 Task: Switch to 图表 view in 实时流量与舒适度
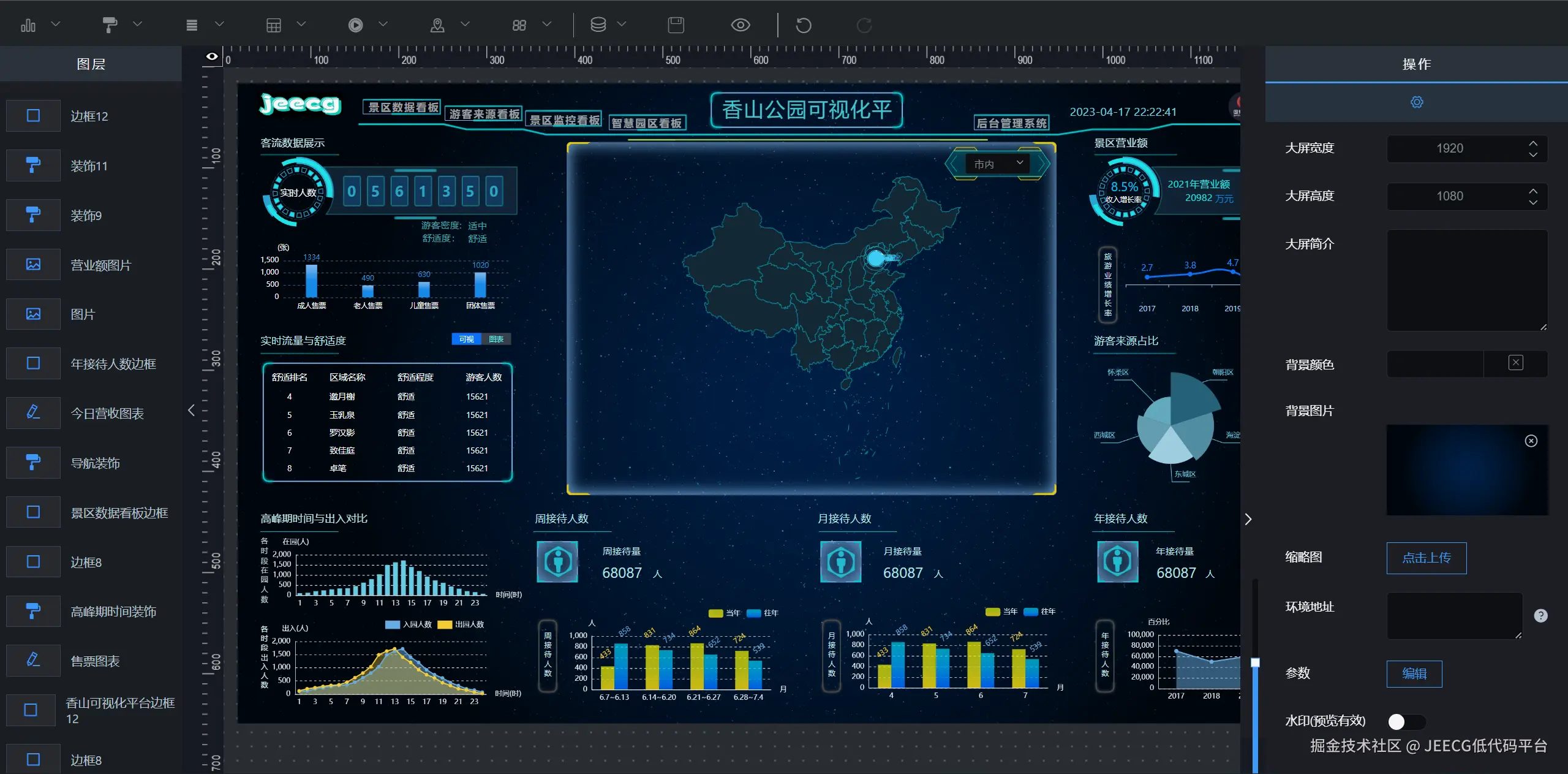tap(496, 340)
